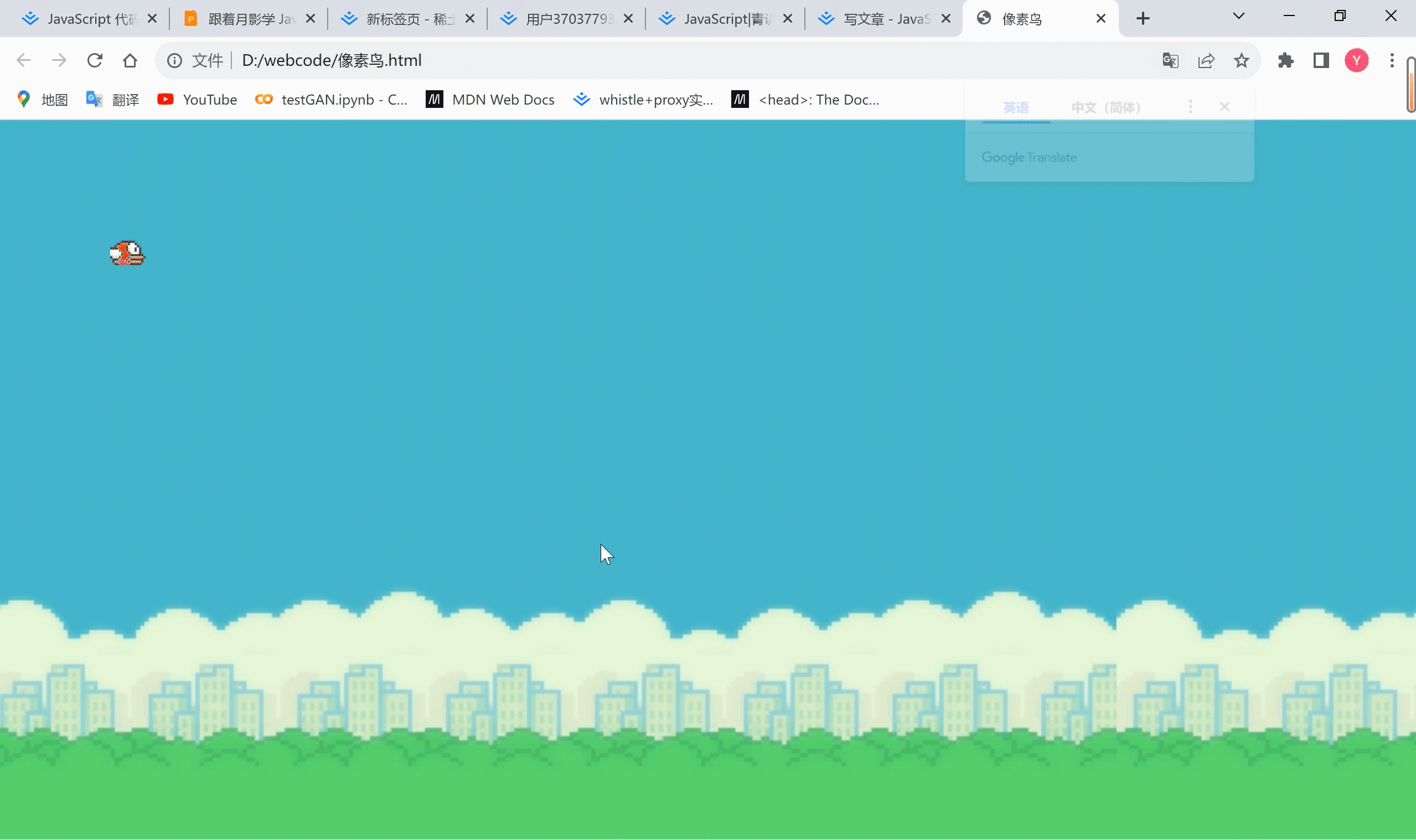
Task: Expand the tab search chevron
Action: [1238, 17]
